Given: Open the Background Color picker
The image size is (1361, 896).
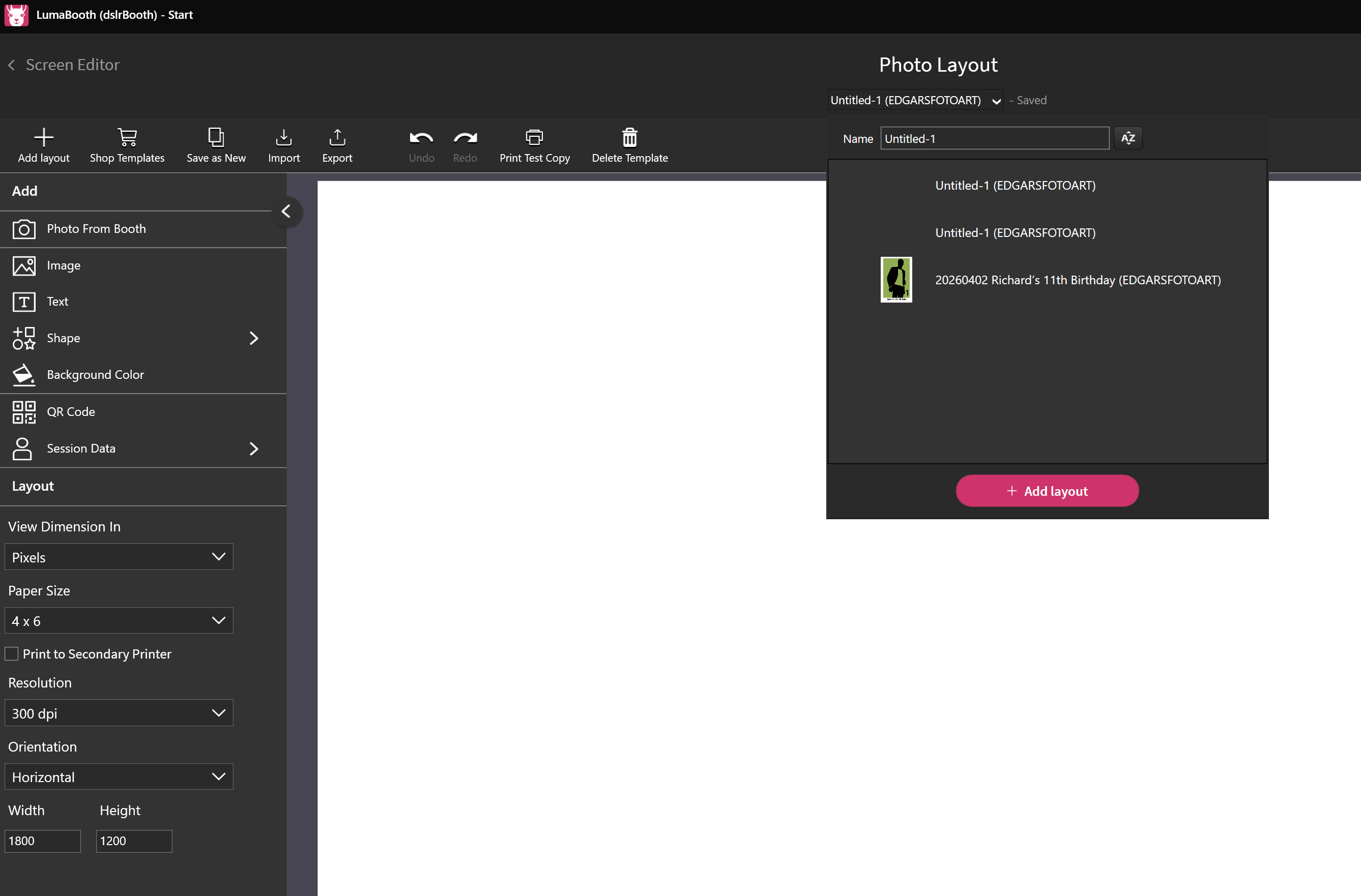Looking at the screenshot, I should click(143, 375).
